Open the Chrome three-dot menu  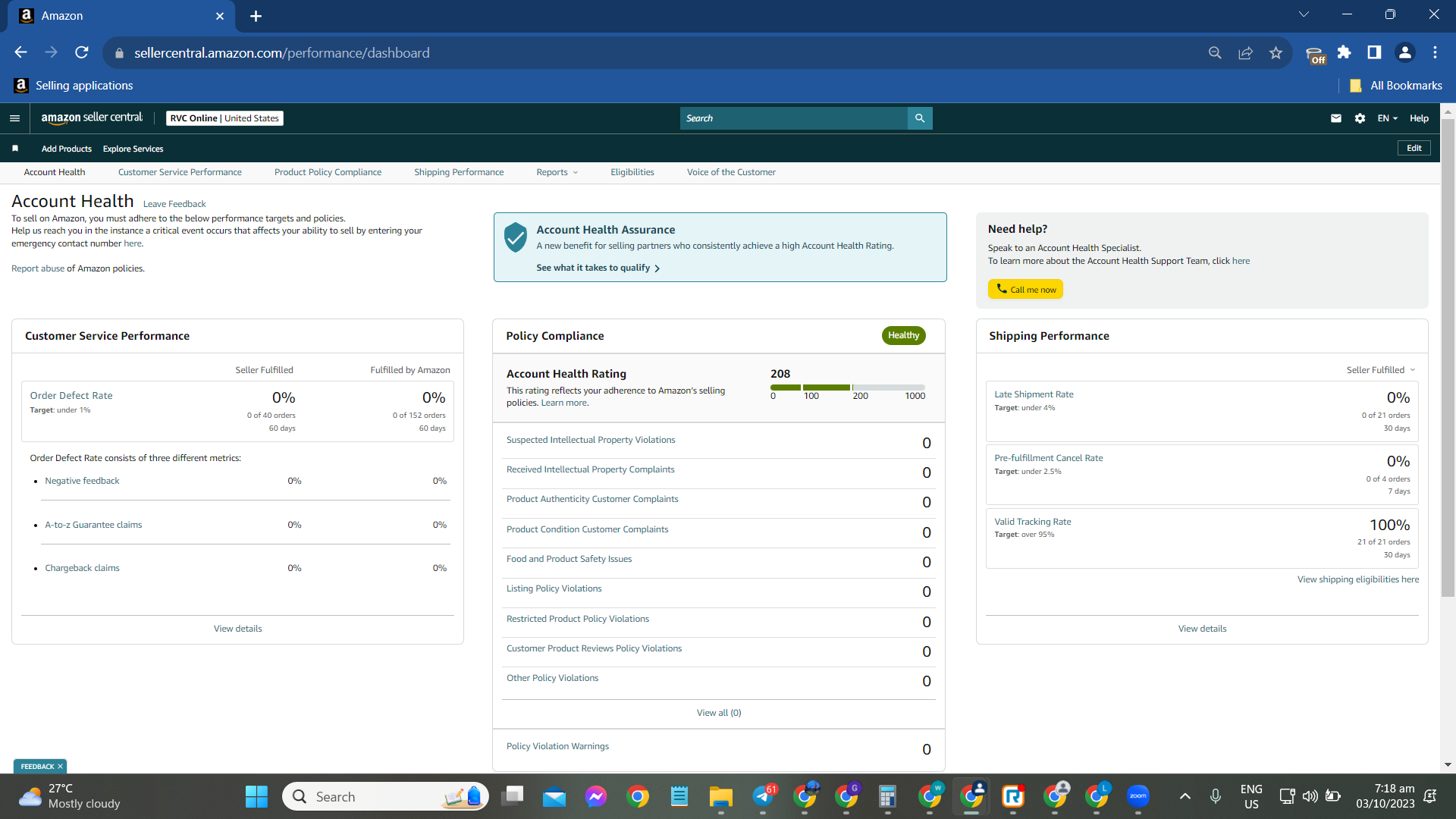(x=1435, y=52)
